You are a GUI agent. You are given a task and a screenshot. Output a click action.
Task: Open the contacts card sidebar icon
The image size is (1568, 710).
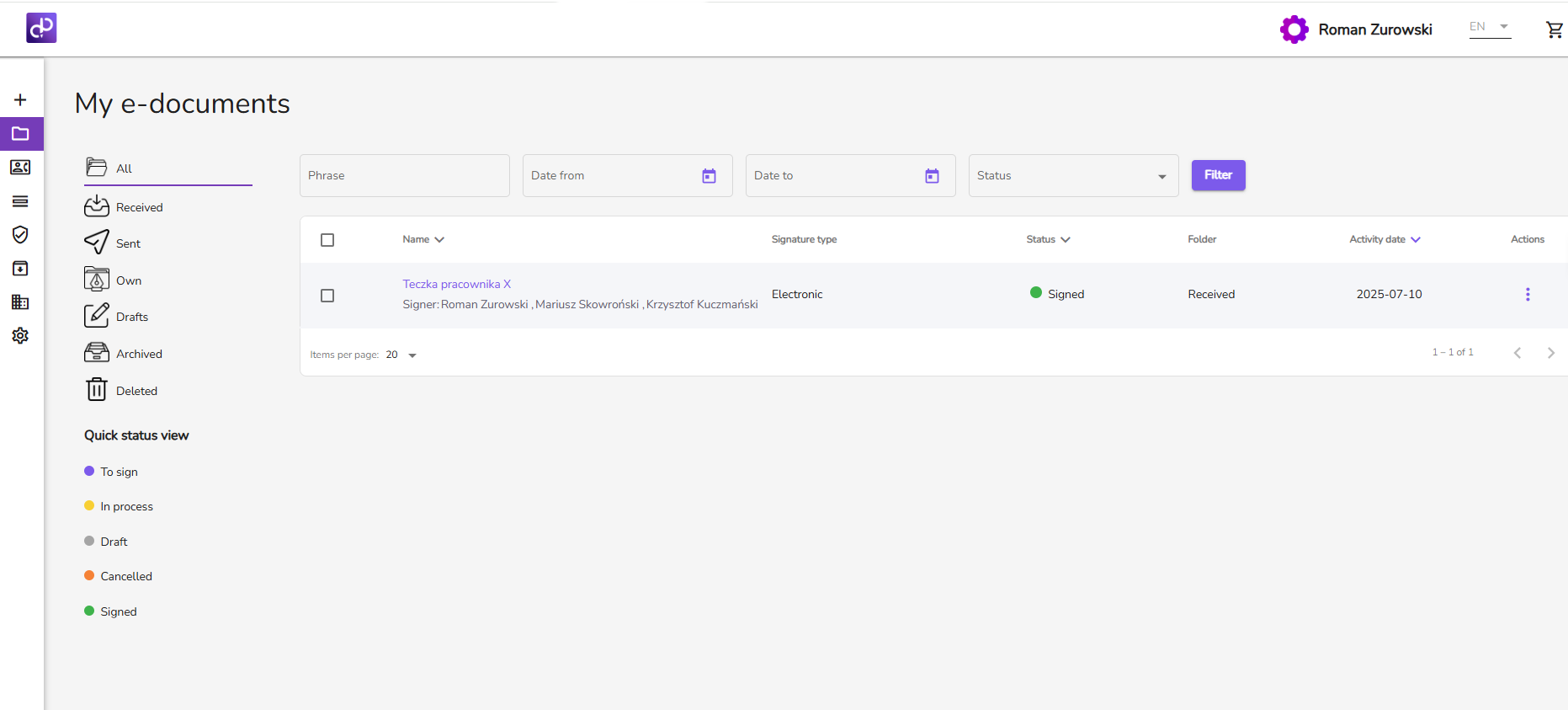[20, 168]
